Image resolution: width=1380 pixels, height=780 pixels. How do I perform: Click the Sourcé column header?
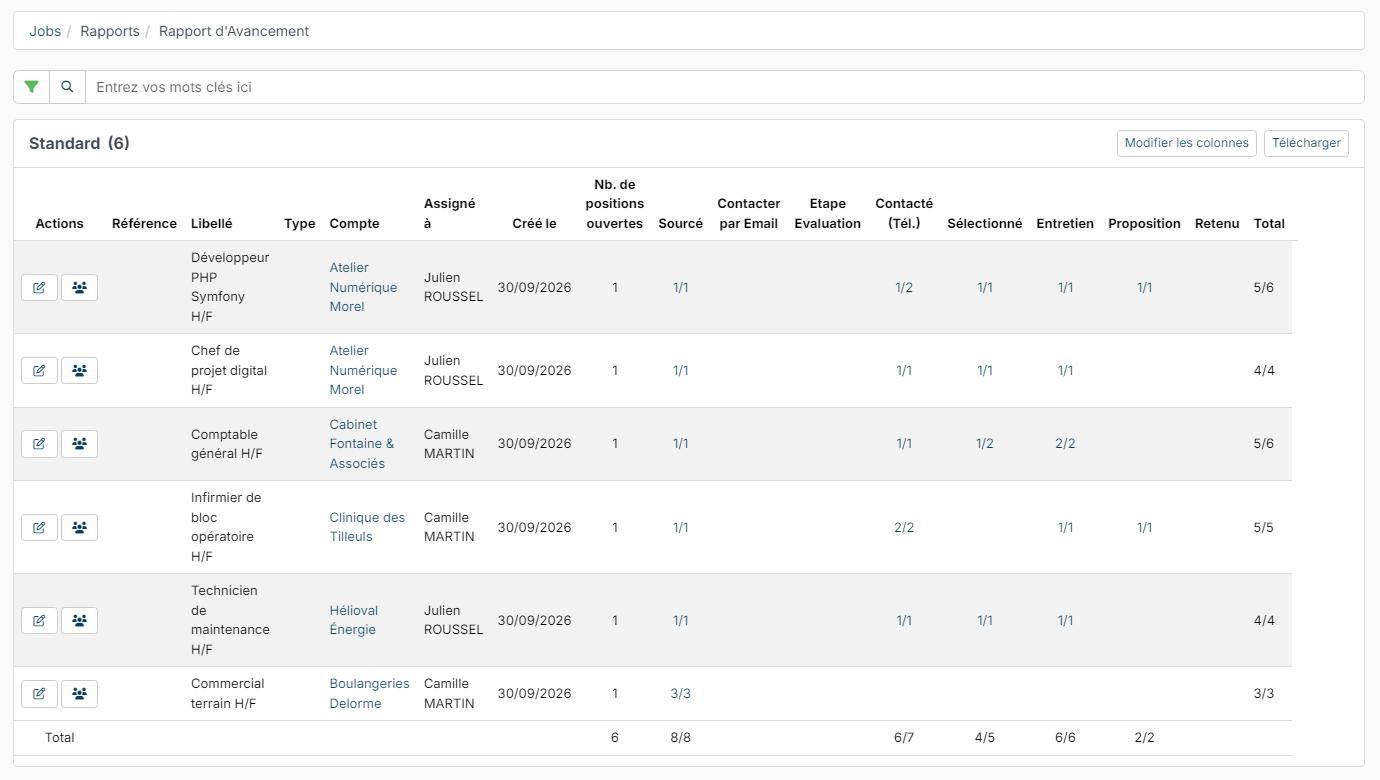coord(681,224)
